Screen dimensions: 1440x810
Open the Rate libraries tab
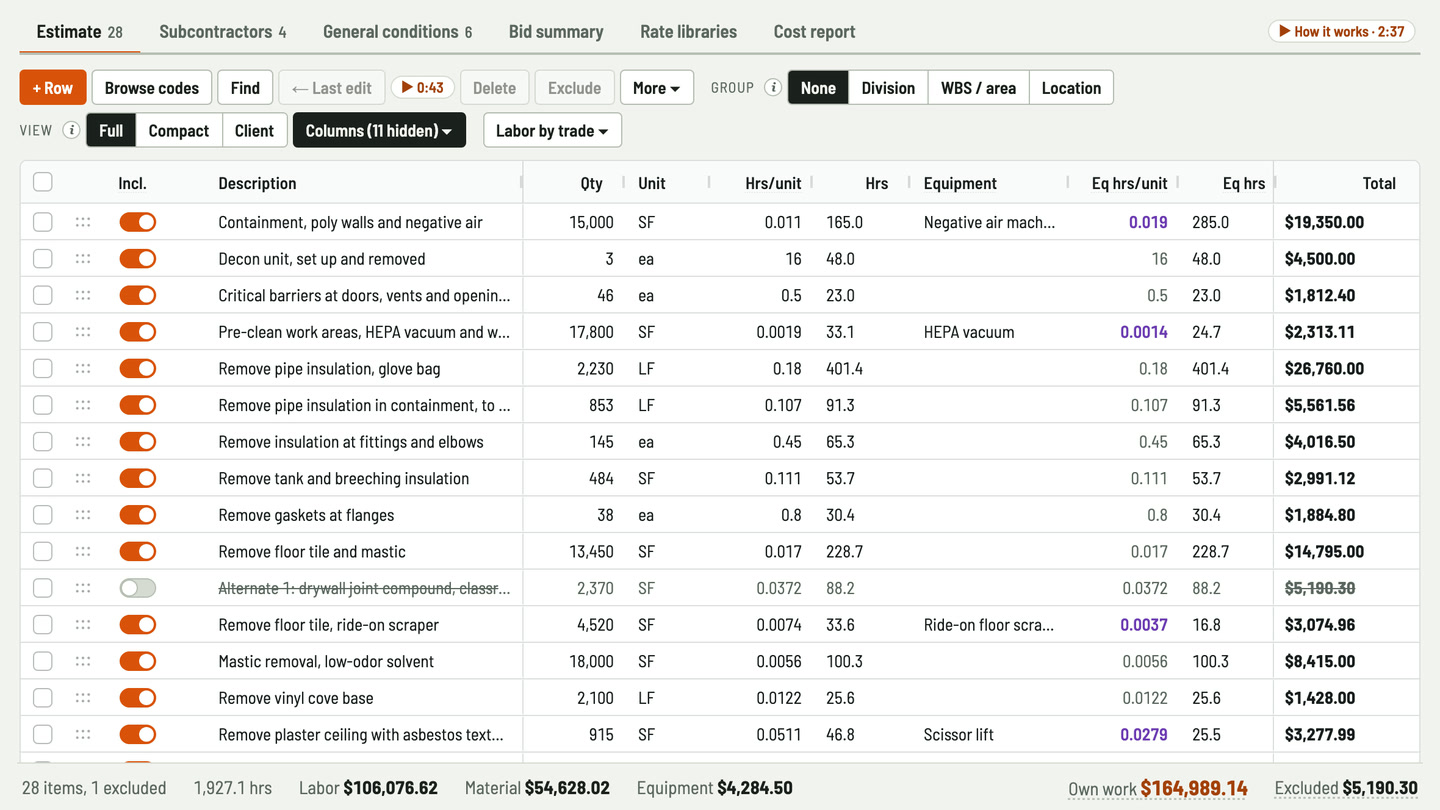pyautogui.click(x=689, y=31)
